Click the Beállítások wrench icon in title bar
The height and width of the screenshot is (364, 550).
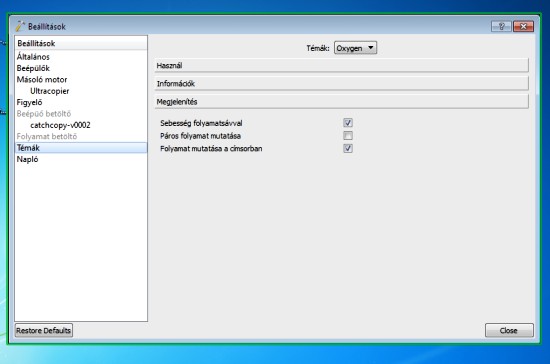tap(20, 26)
